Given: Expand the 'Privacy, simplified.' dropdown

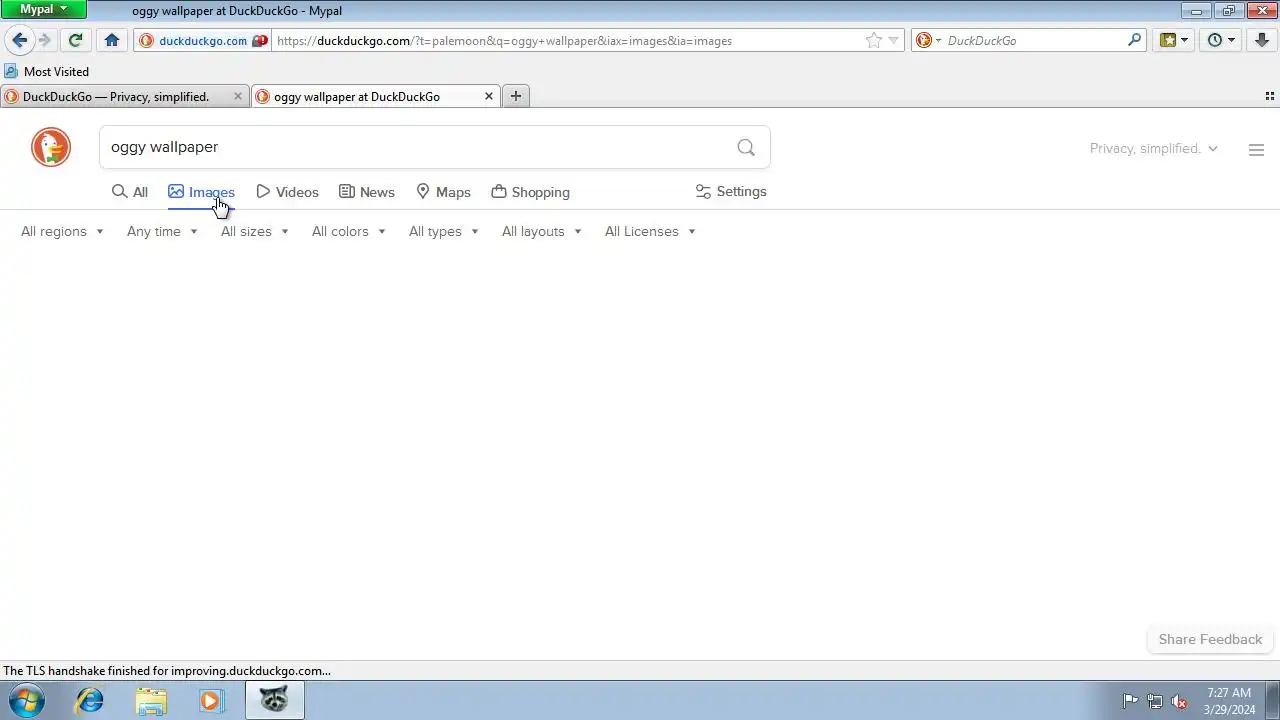Looking at the screenshot, I should click(1154, 148).
